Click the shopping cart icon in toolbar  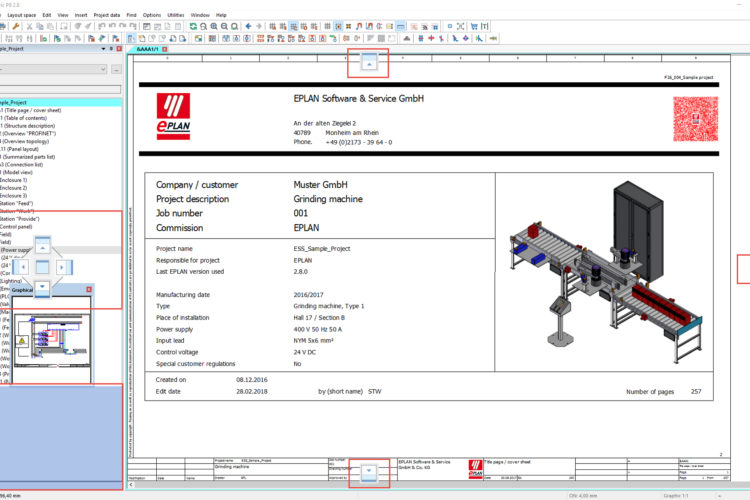[474, 26]
